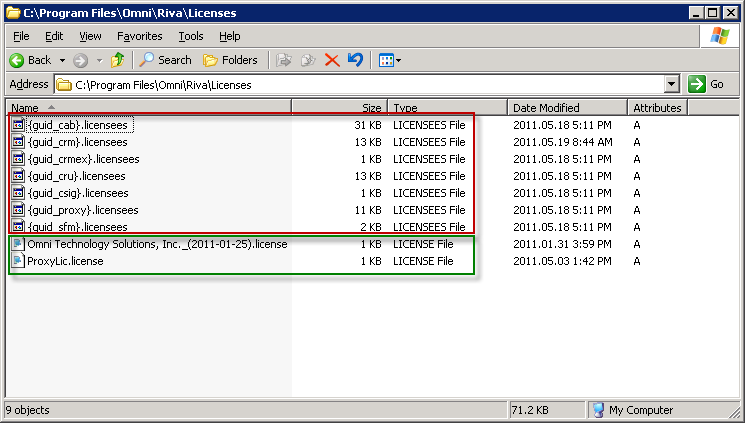Expand the Address bar dropdown arrow
Screen dimensions: 745x423
click(x=671, y=85)
